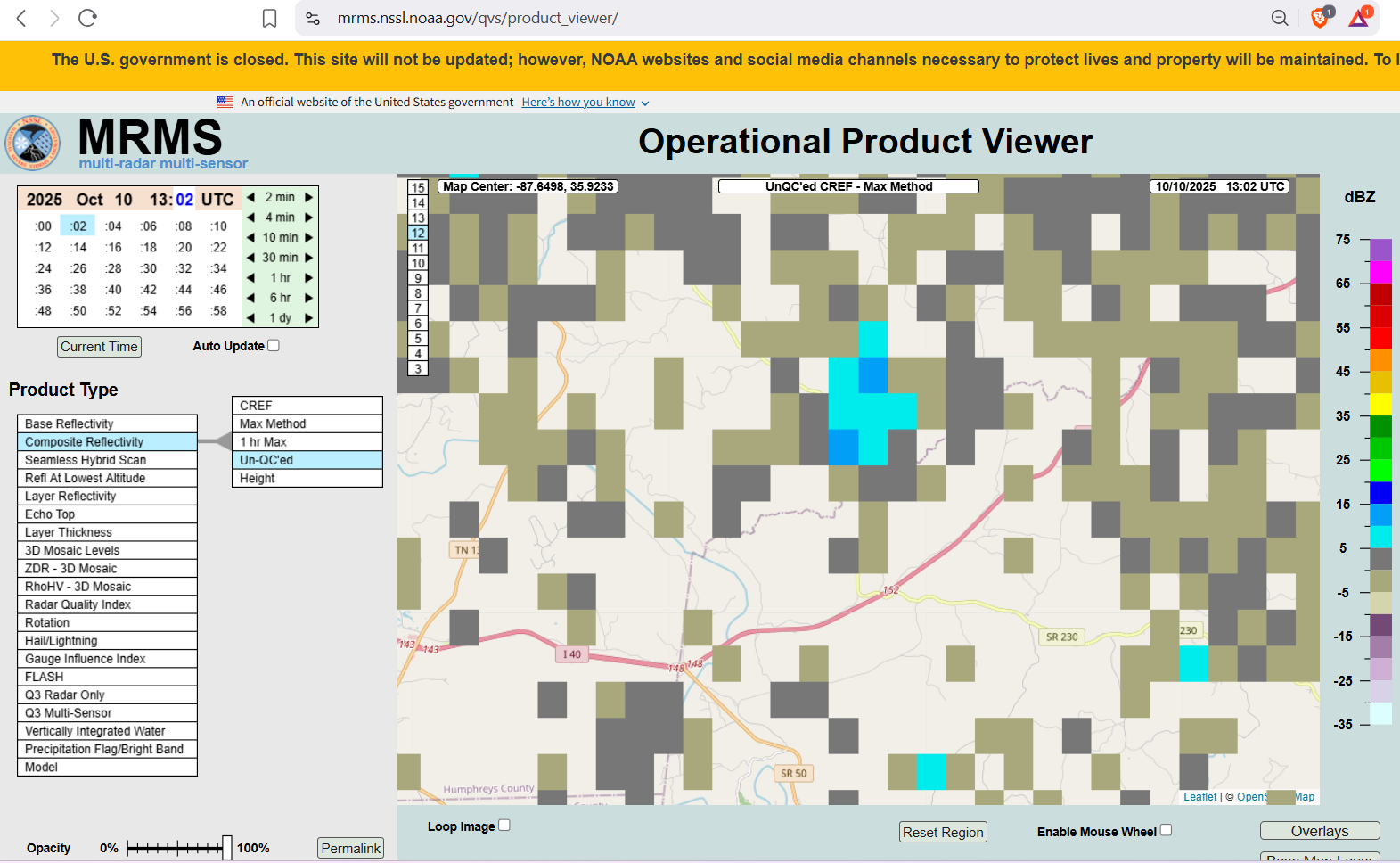Click the browser reload icon
Image resolution: width=1400 pixels, height=863 pixels.
(x=87, y=18)
